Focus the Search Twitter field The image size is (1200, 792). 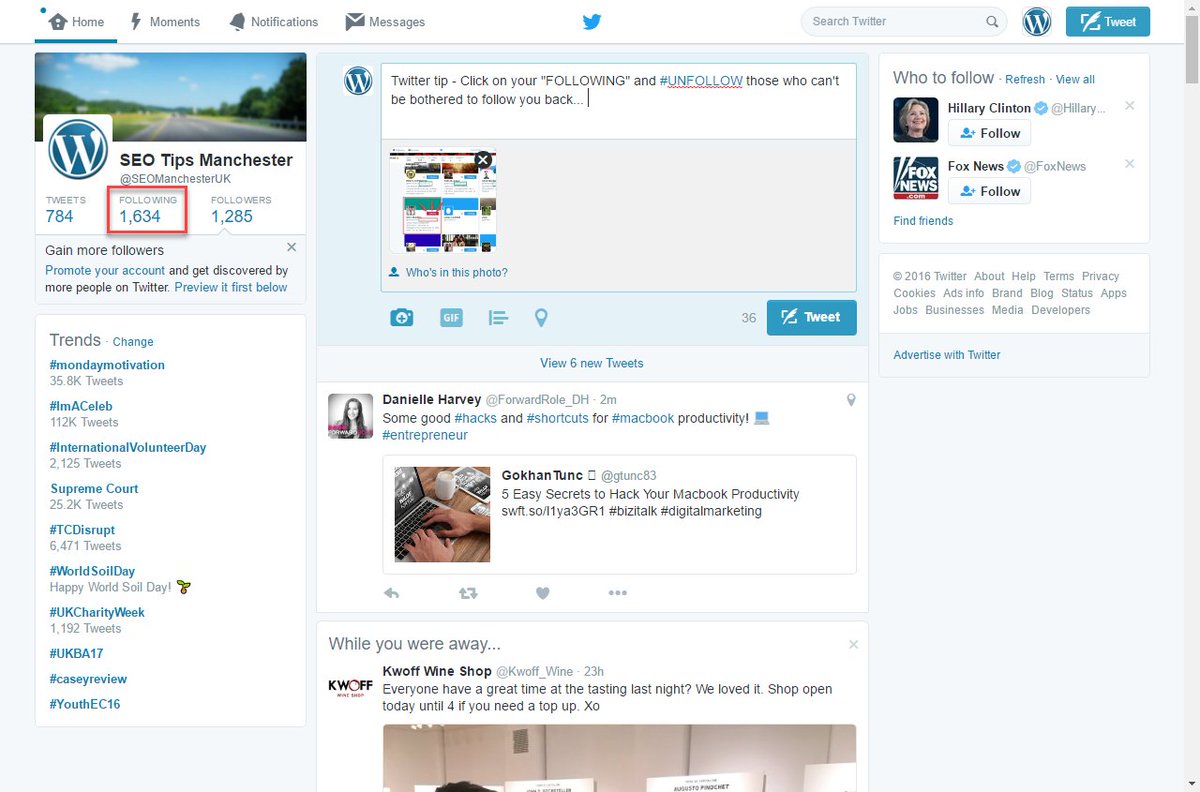(x=904, y=21)
